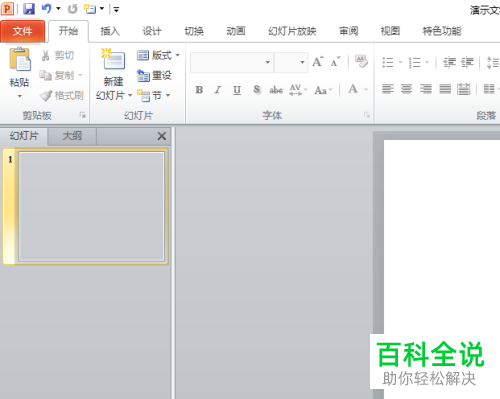Switch to the 设计 (Design) tab

tap(152, 31)
